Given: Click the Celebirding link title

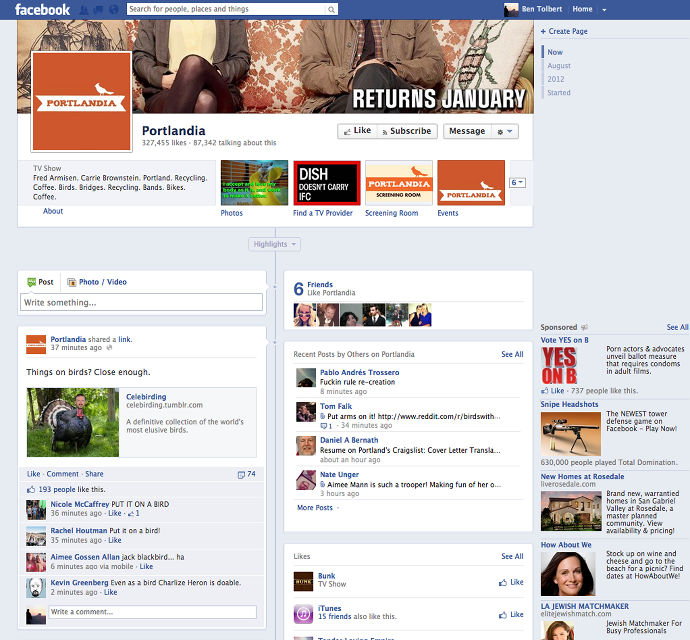Looking at the screenshot, I should point(146,397).
